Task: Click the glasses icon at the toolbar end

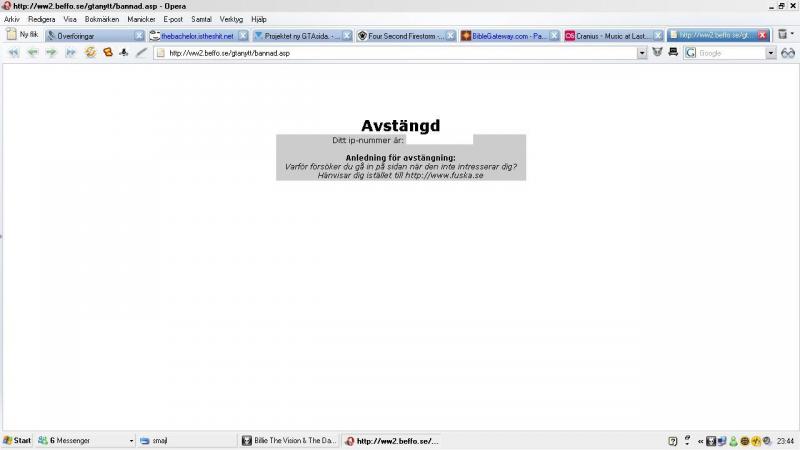Action: point(788,53)
